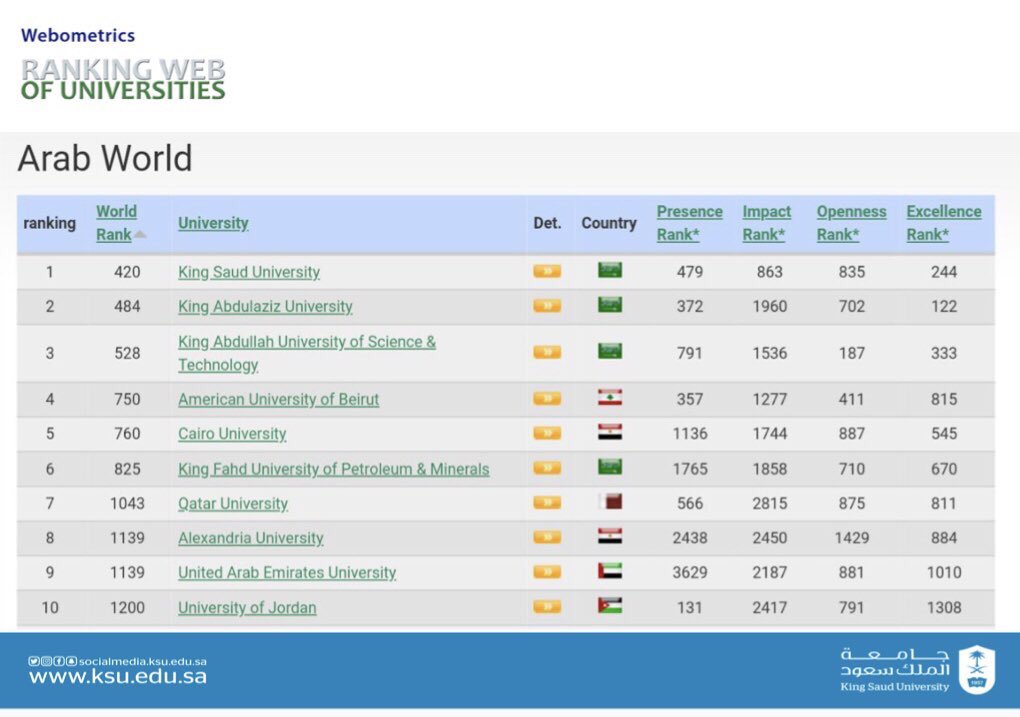Viewport: 1020px width, 717px height.
Task: Open Qatar University link
Action: tap(233, 504)
